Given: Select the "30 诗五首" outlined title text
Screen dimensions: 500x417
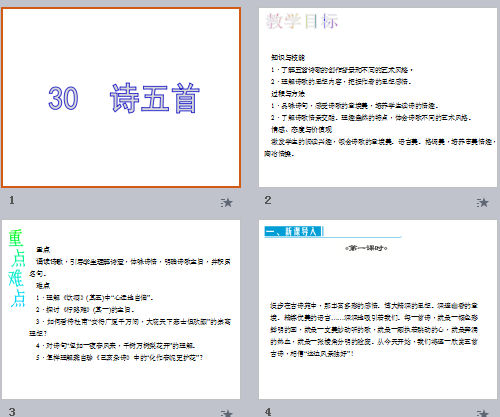Looking at the screenshot, I should pyautogui.click(x=124, y=98).
